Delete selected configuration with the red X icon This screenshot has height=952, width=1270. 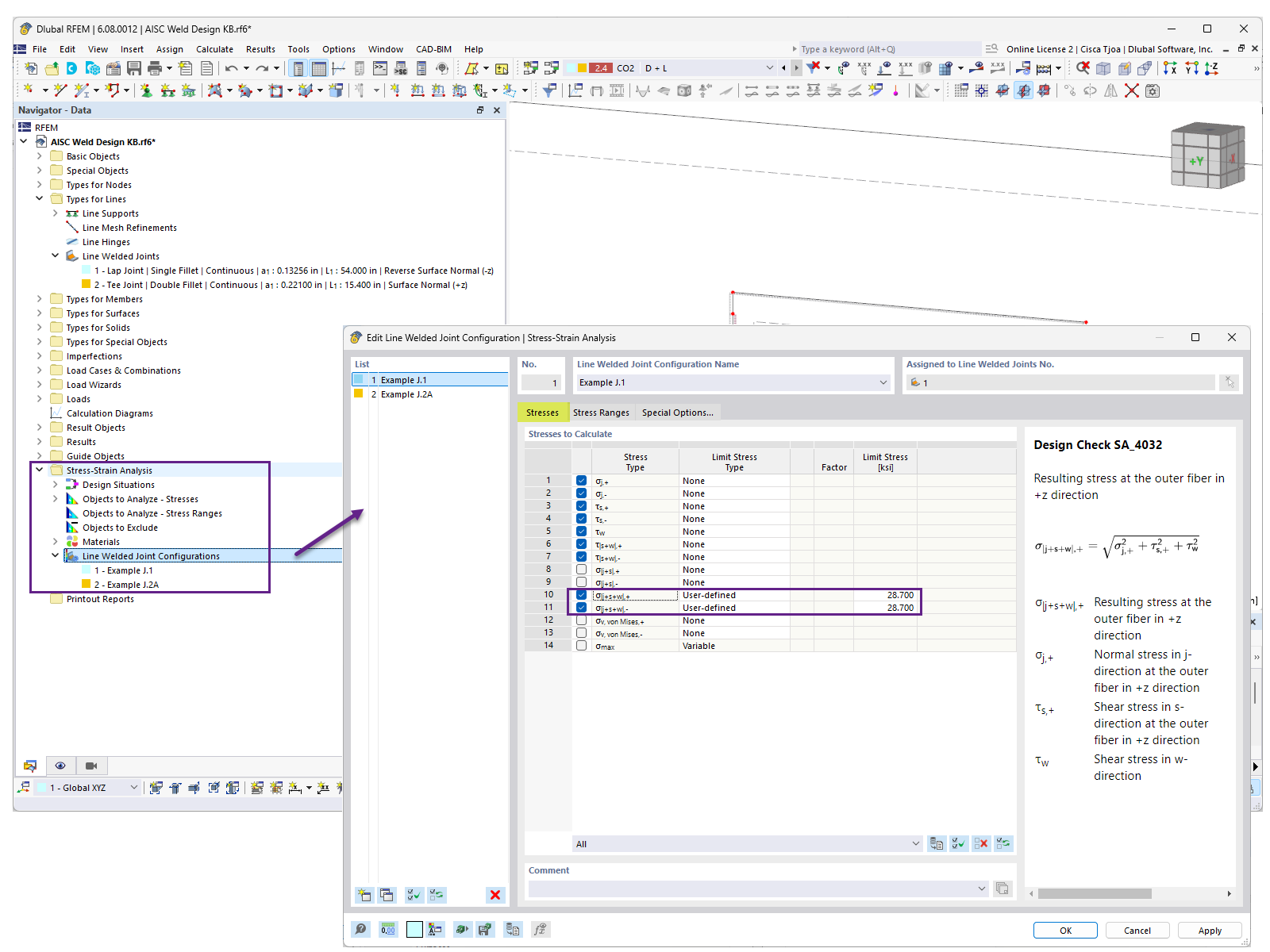pos(495,894)
